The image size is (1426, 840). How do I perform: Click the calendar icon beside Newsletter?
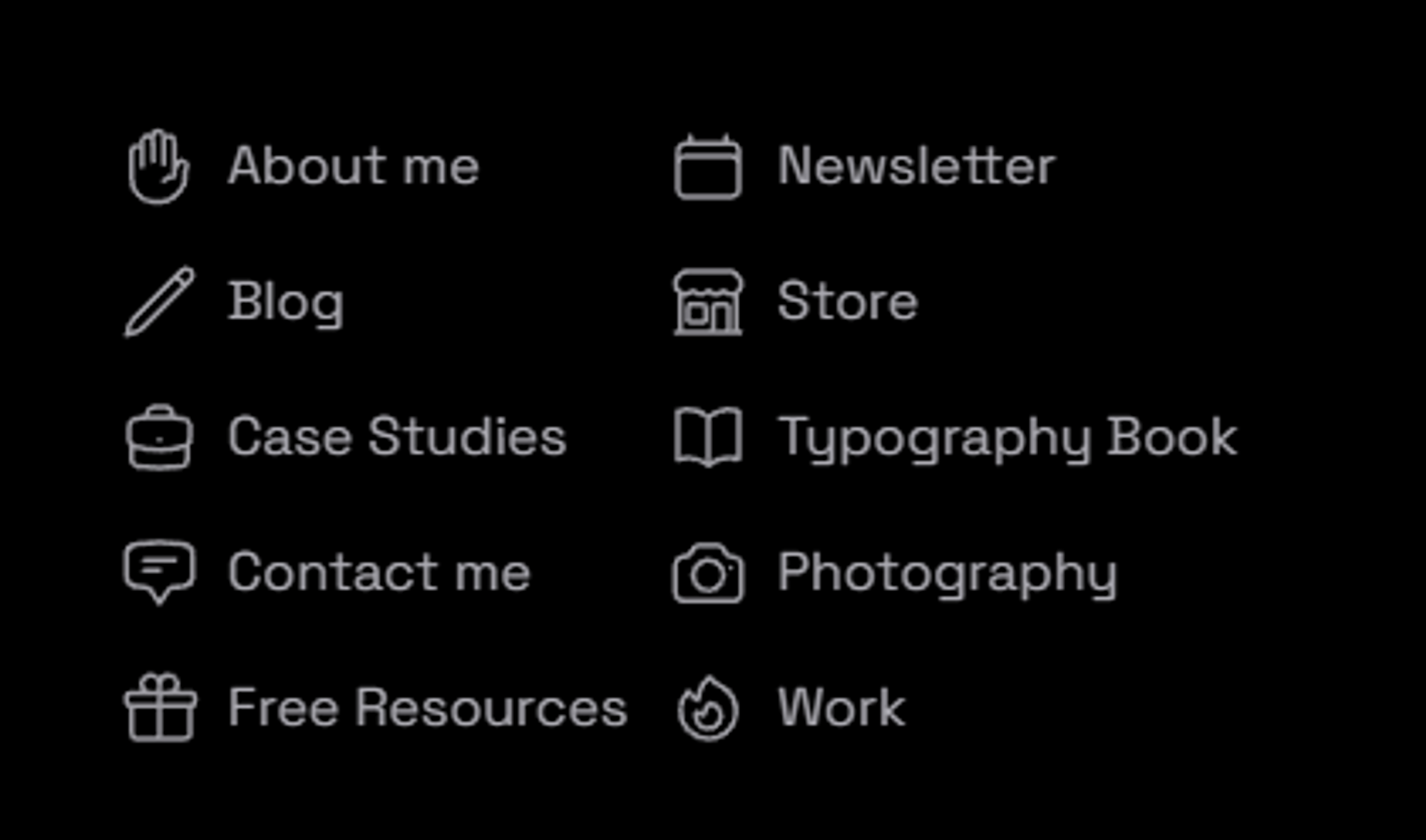tap(708, 167)
